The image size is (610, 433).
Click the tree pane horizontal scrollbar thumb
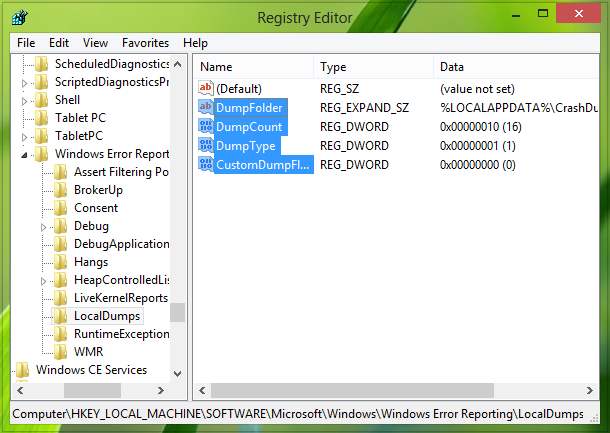click(x=93, y=390)
